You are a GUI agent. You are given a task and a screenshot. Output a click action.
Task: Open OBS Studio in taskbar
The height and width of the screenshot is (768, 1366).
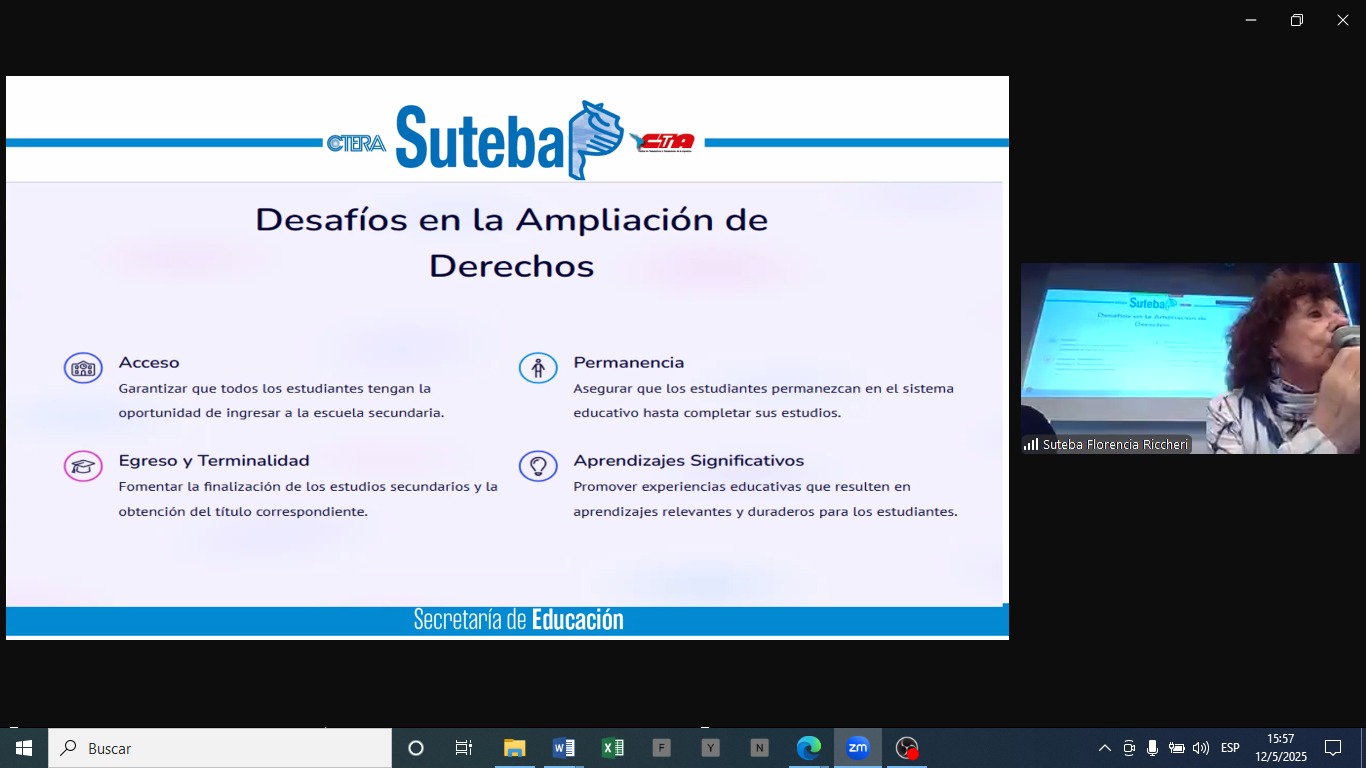coord(906,748)
